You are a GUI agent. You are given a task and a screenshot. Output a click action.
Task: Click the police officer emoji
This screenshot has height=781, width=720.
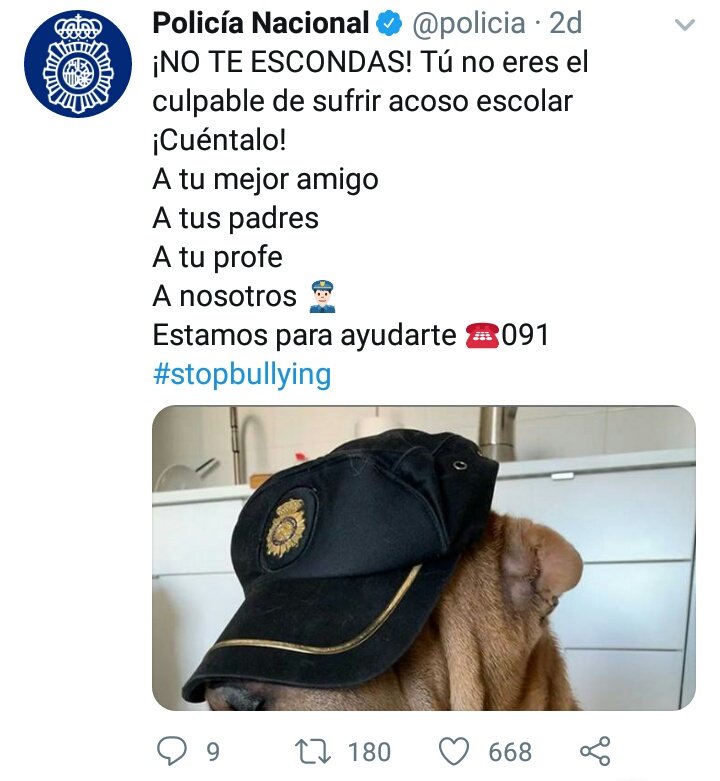[323, 296]
